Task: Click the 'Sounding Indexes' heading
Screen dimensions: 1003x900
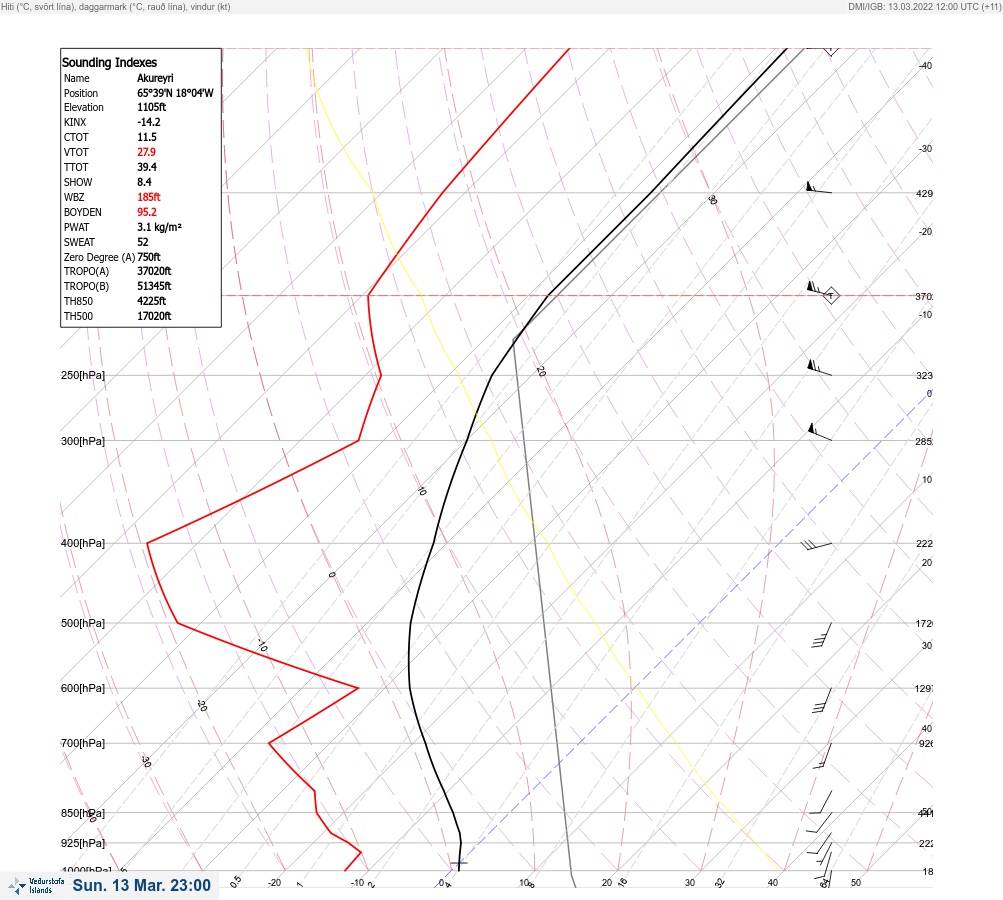Action: [x=109, y=63]
